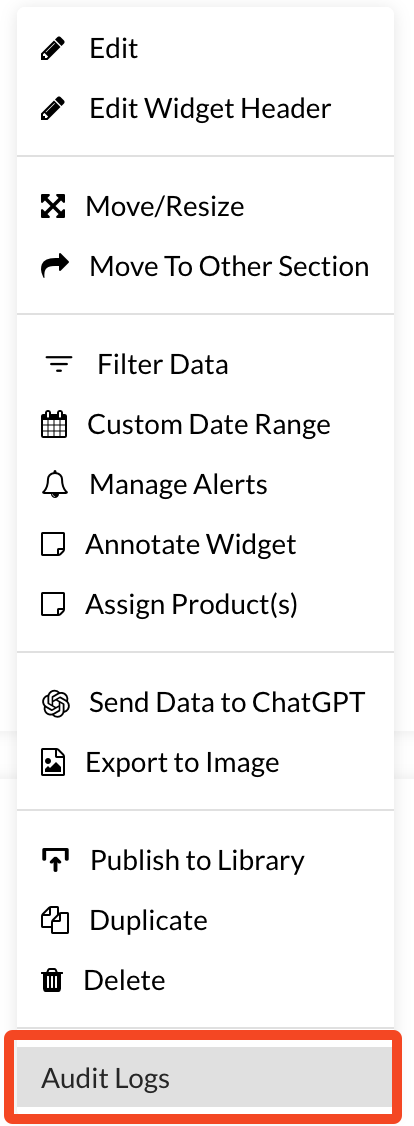414x1126 pixels.
Task: Click the pencil icon next to Edit
Action: point(54,49)
